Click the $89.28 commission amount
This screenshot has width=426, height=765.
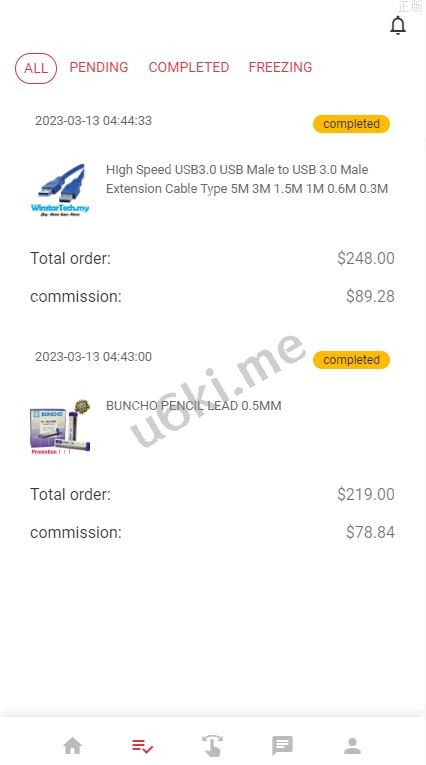(370, 296)
